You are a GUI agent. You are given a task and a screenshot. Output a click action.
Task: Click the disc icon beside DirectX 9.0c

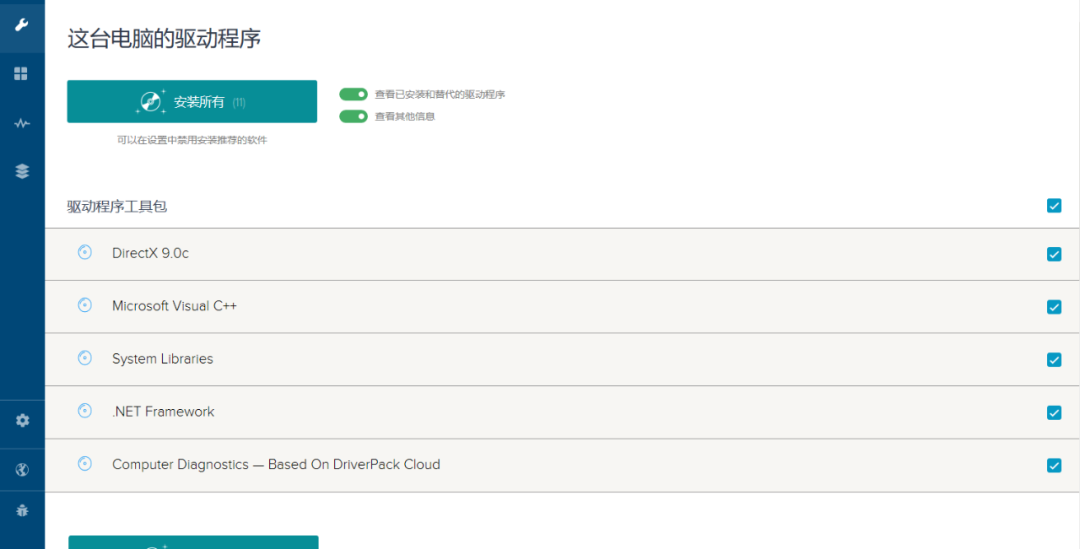click(85, 252)
